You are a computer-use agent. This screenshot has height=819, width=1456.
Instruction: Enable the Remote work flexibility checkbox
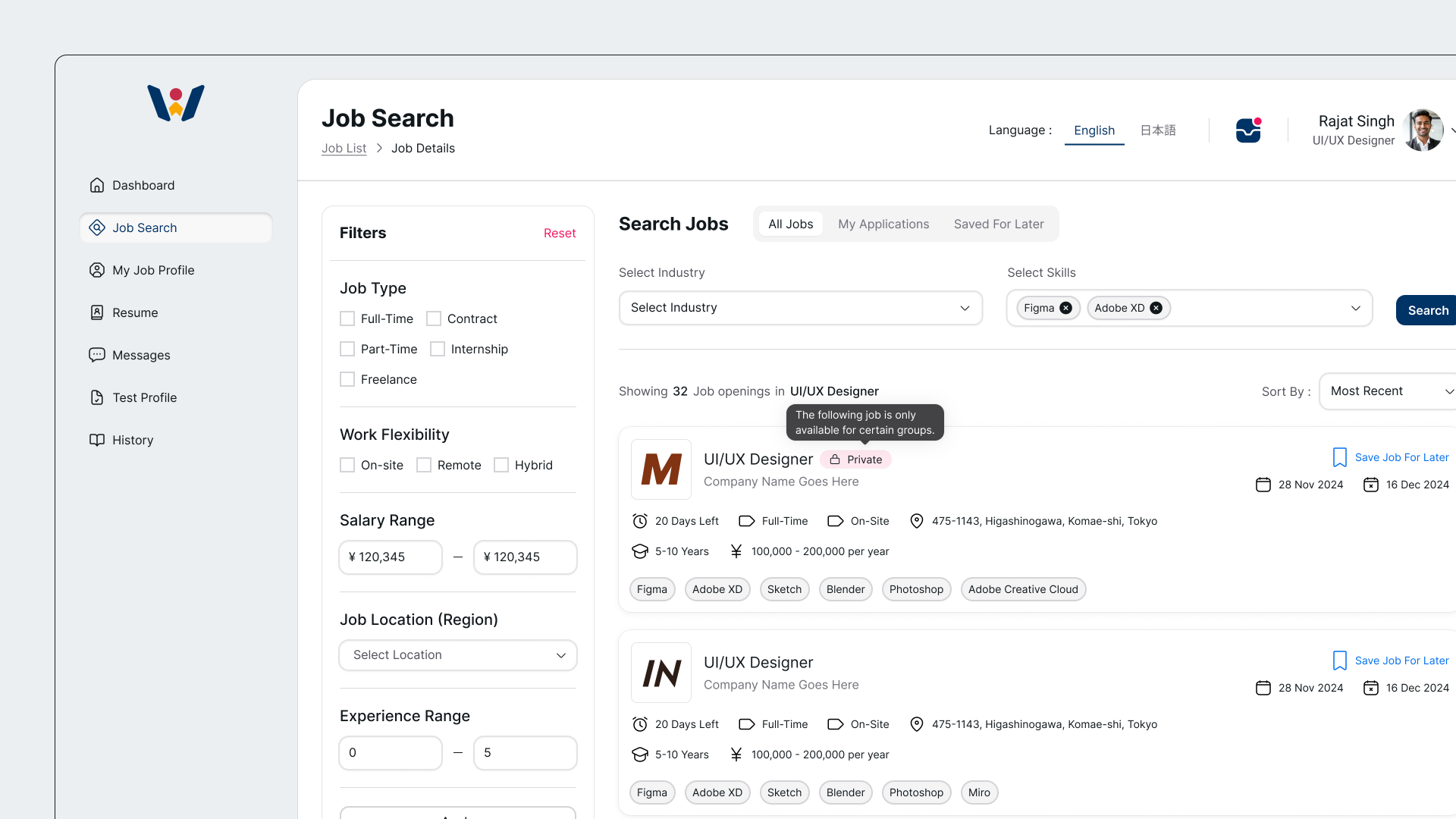pos(424,465)
